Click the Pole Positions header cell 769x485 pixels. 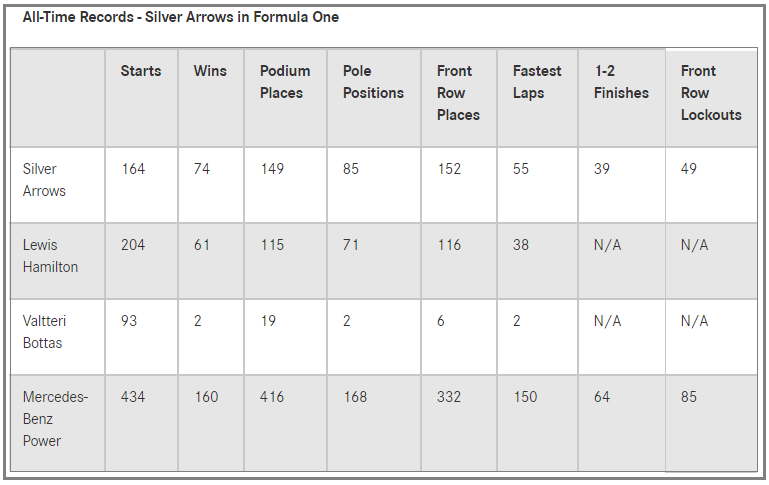tap(373, 82)
